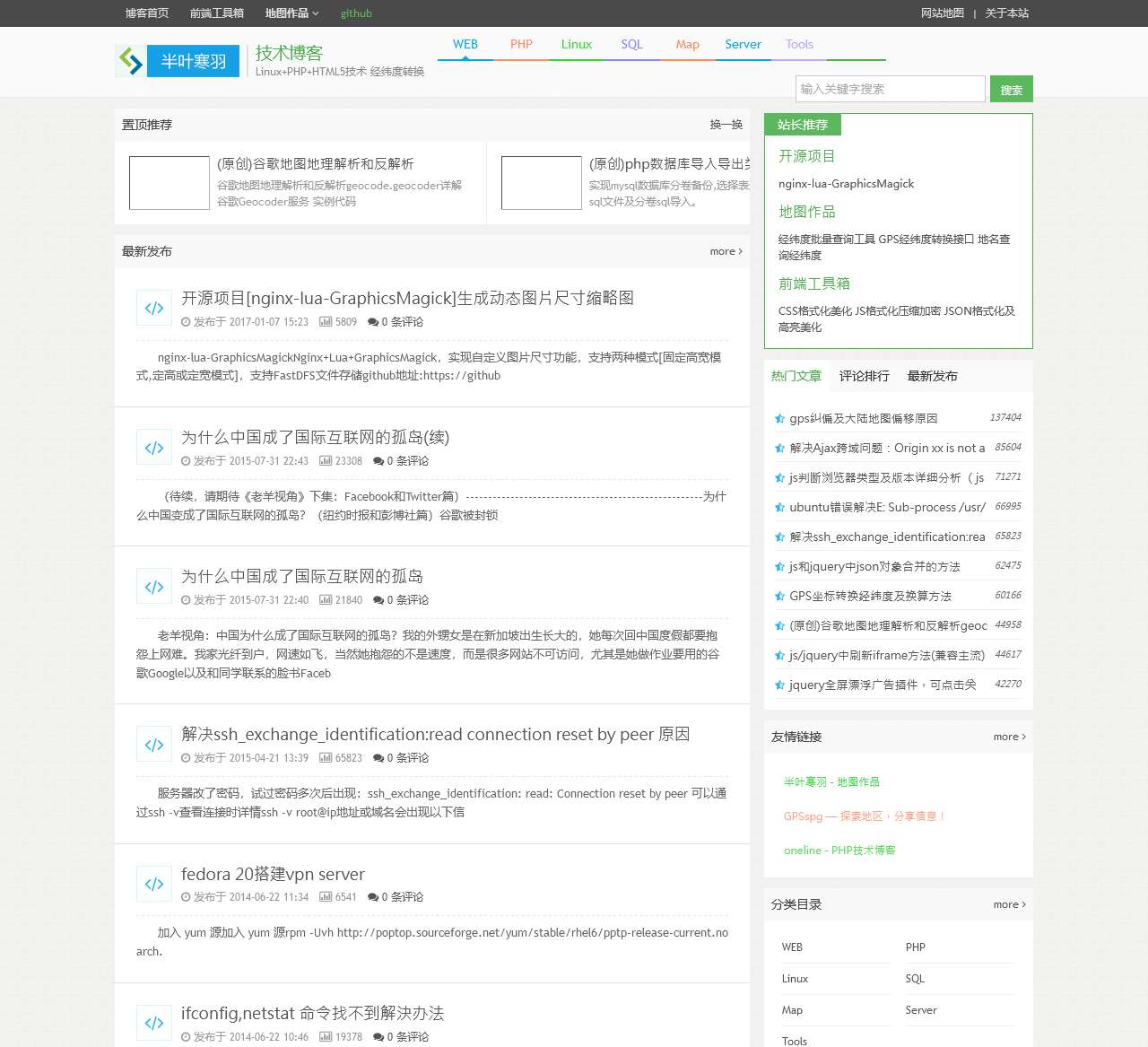Click thumbnail of php数据库导入导出 post
The image size is (1148, 1047).
click(x=542, y=183)
